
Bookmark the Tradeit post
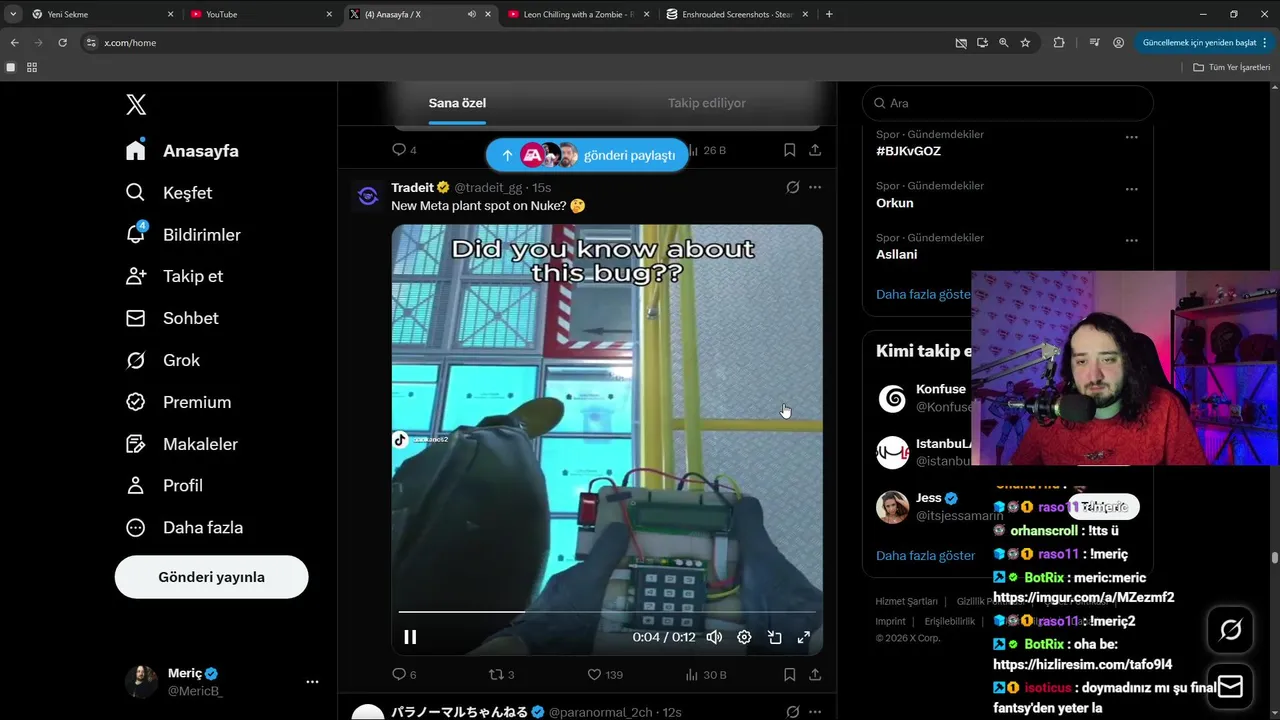789,675
